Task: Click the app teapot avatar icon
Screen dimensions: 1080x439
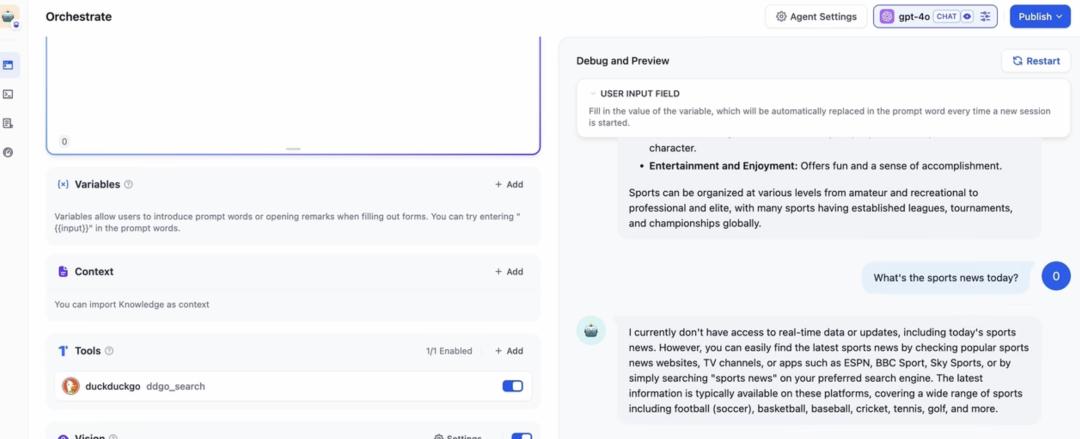Action: [9, 17]
